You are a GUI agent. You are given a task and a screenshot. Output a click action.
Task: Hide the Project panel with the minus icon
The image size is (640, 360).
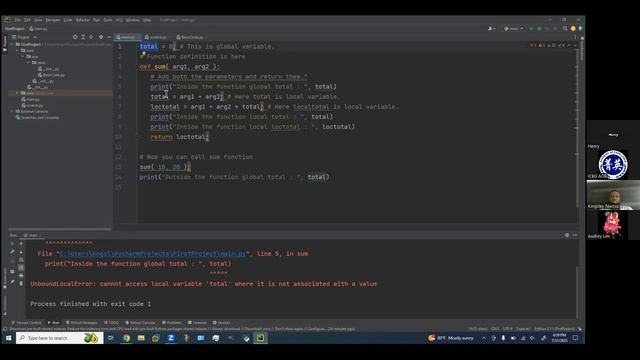109,37
